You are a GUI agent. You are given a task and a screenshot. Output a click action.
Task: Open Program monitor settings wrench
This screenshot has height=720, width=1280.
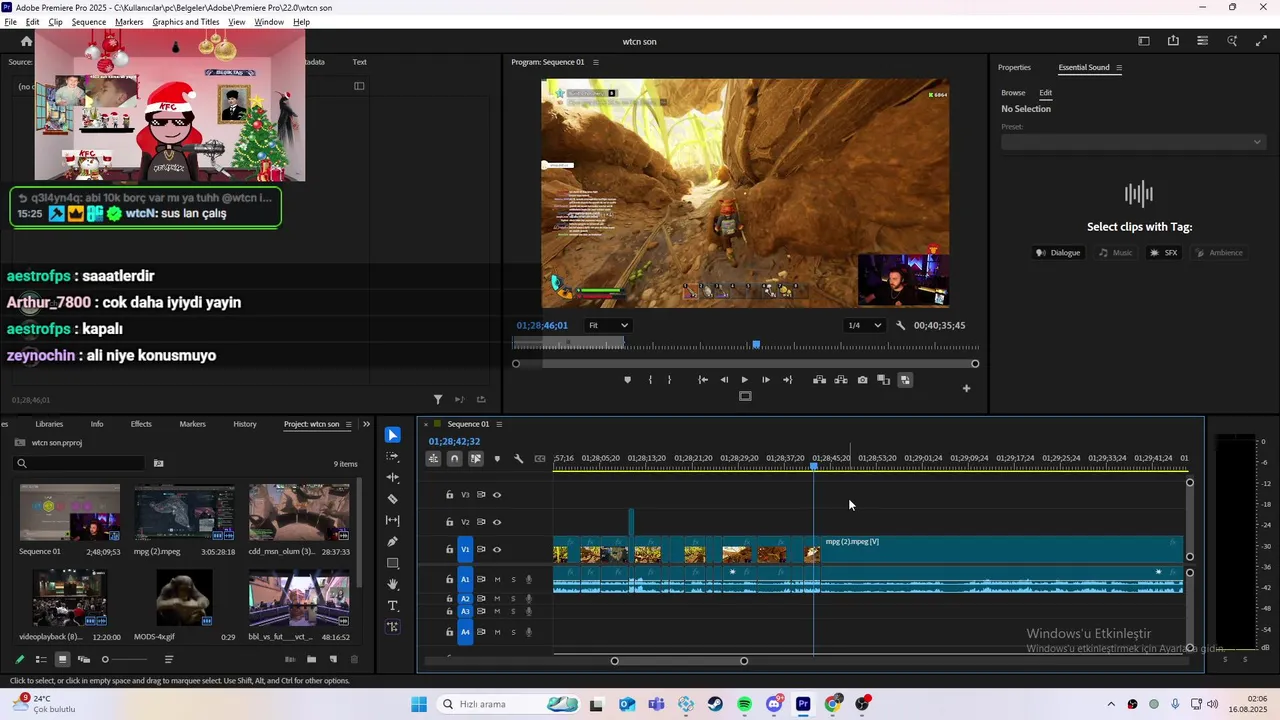tap(900, 325)
